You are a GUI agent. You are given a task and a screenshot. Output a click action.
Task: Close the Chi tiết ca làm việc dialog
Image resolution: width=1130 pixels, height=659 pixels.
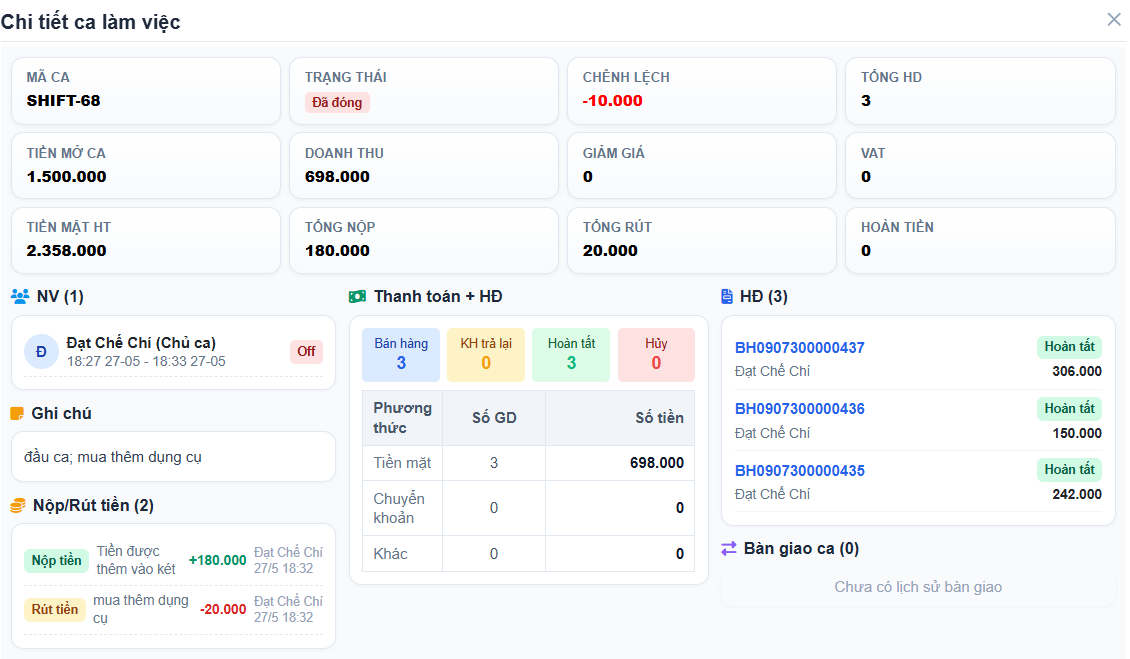pos(1114,19)
